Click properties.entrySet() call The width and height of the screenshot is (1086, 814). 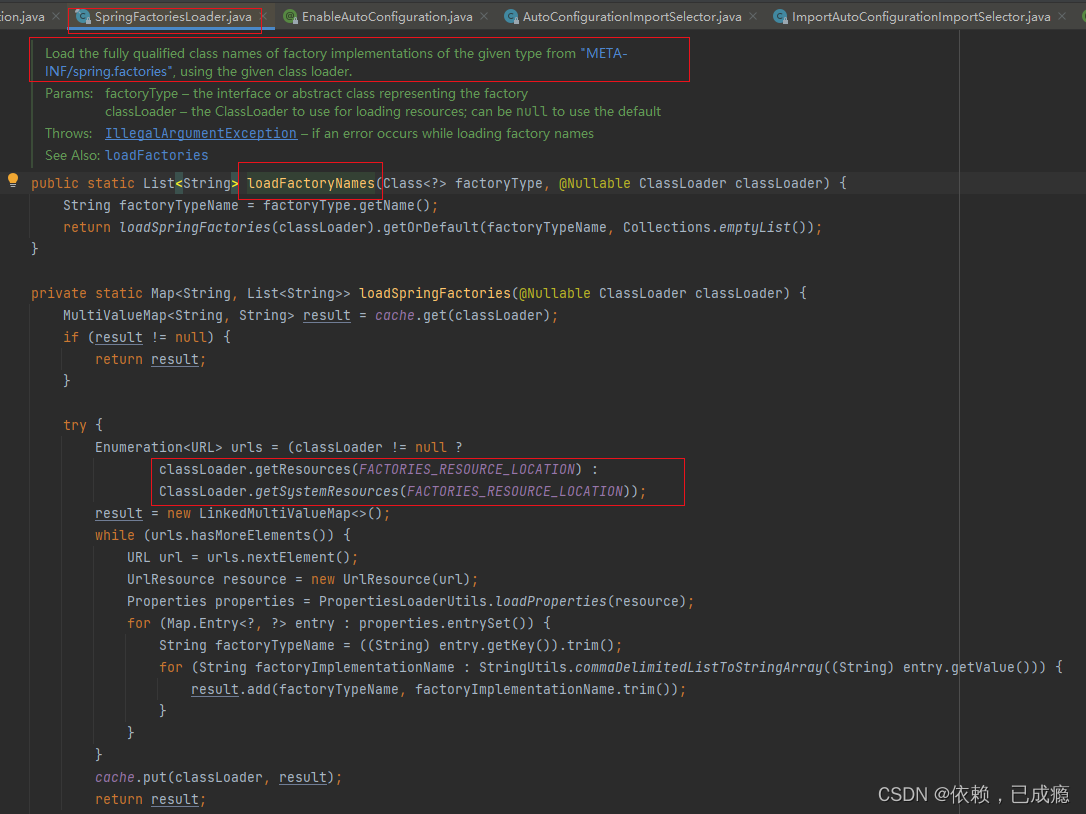point(447,623)
